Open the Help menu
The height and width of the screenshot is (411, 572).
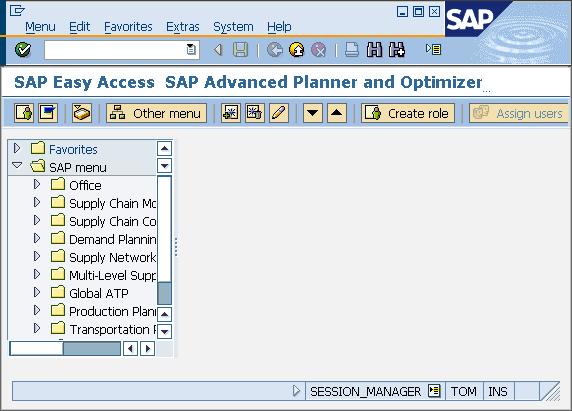click(x=279, y=27)
